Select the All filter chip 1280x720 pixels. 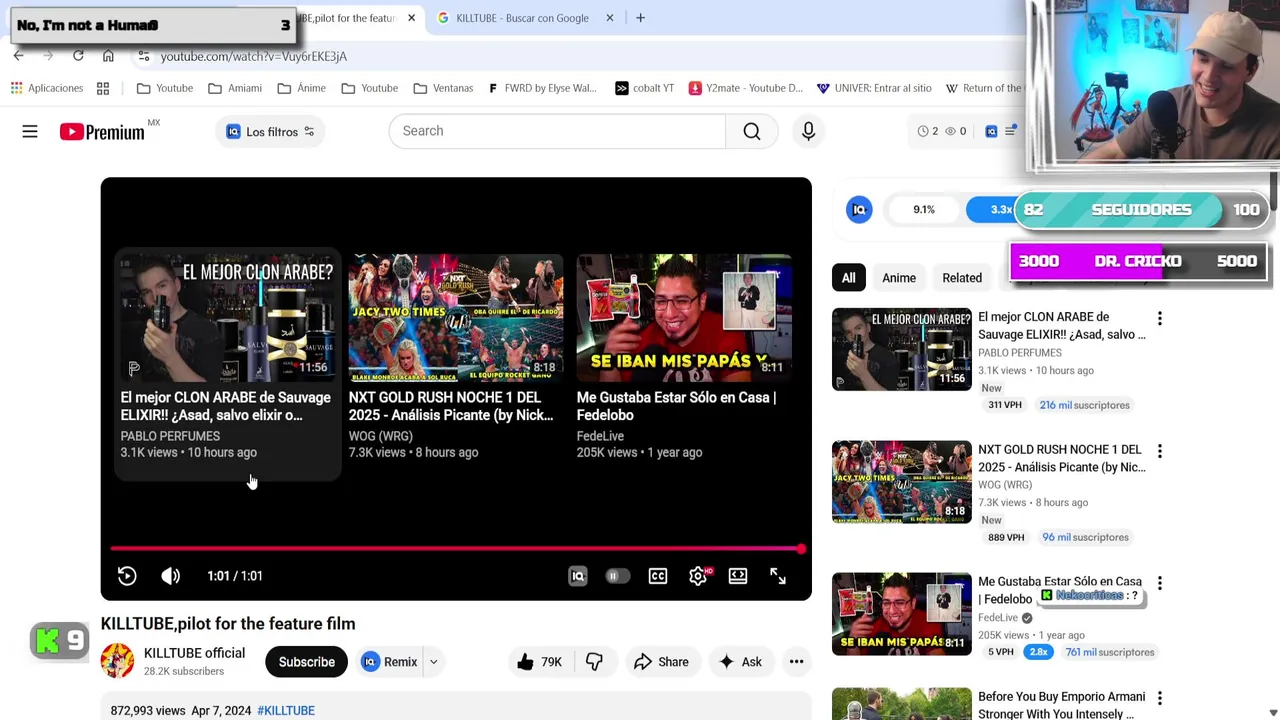(848, 278)
